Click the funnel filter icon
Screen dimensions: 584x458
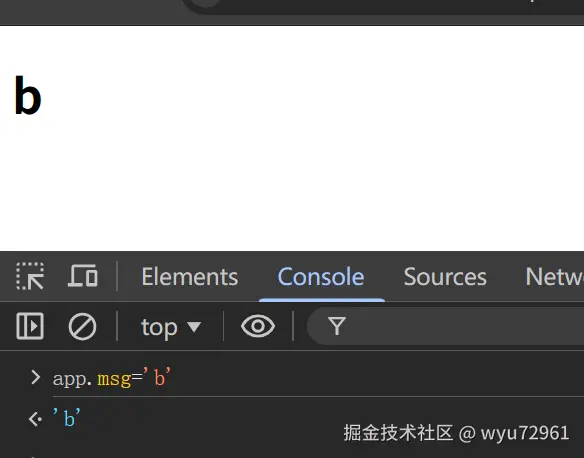337,326
